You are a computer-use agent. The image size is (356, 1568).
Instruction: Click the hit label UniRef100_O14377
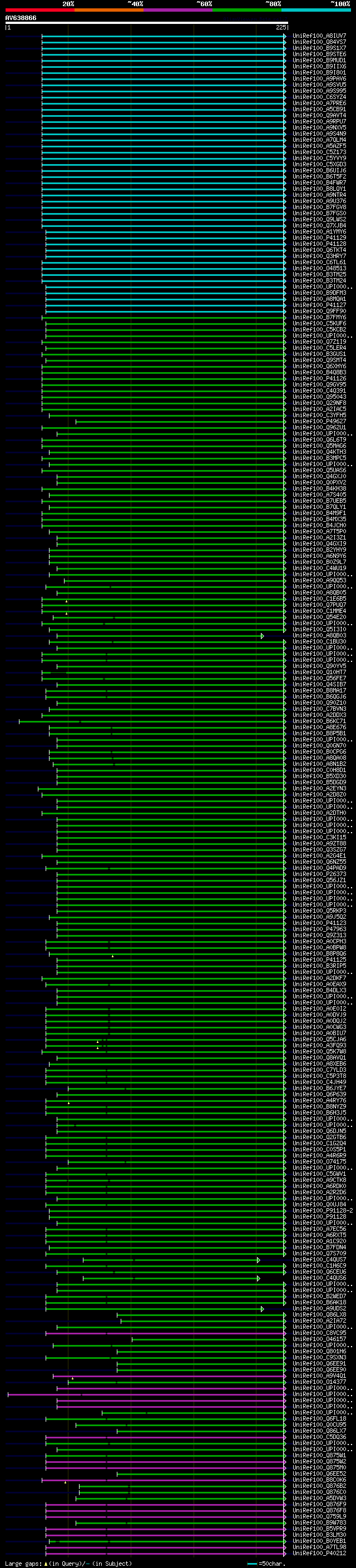(x=319, y=1382)
